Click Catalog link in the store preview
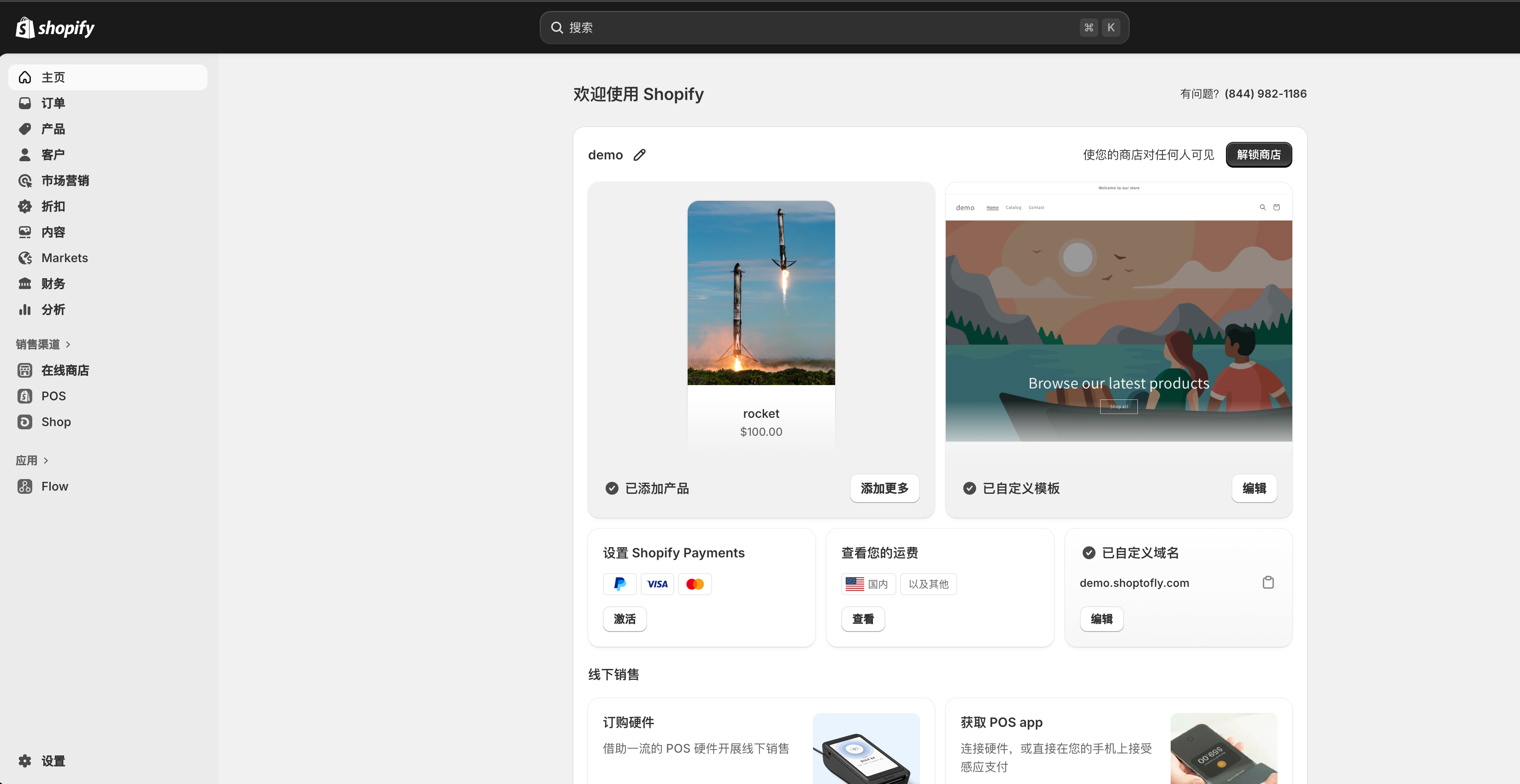Image resolution: width=1520 pixels, height=784 pixels. tap(1013, 208)
